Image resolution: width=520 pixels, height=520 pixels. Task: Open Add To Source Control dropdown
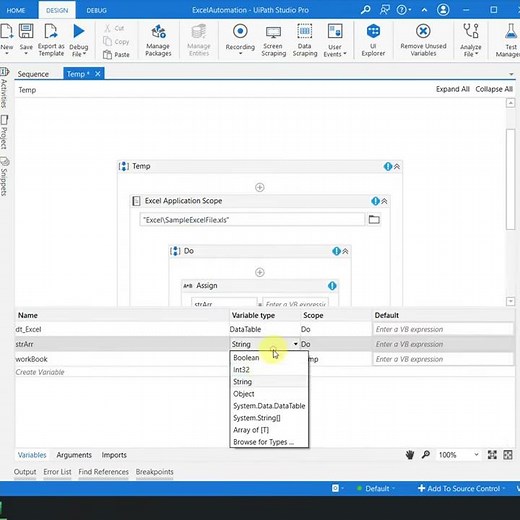[x=462, y=488]
